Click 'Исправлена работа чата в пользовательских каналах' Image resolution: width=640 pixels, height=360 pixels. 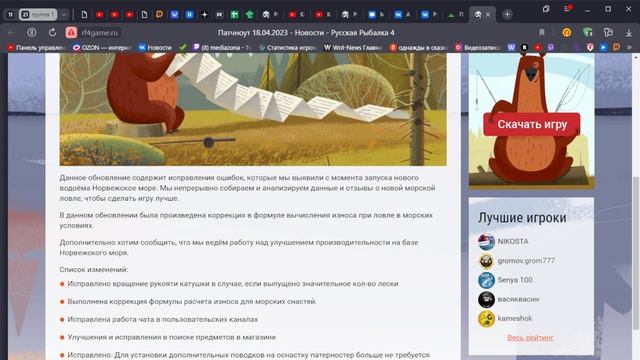tap(162, 320)
